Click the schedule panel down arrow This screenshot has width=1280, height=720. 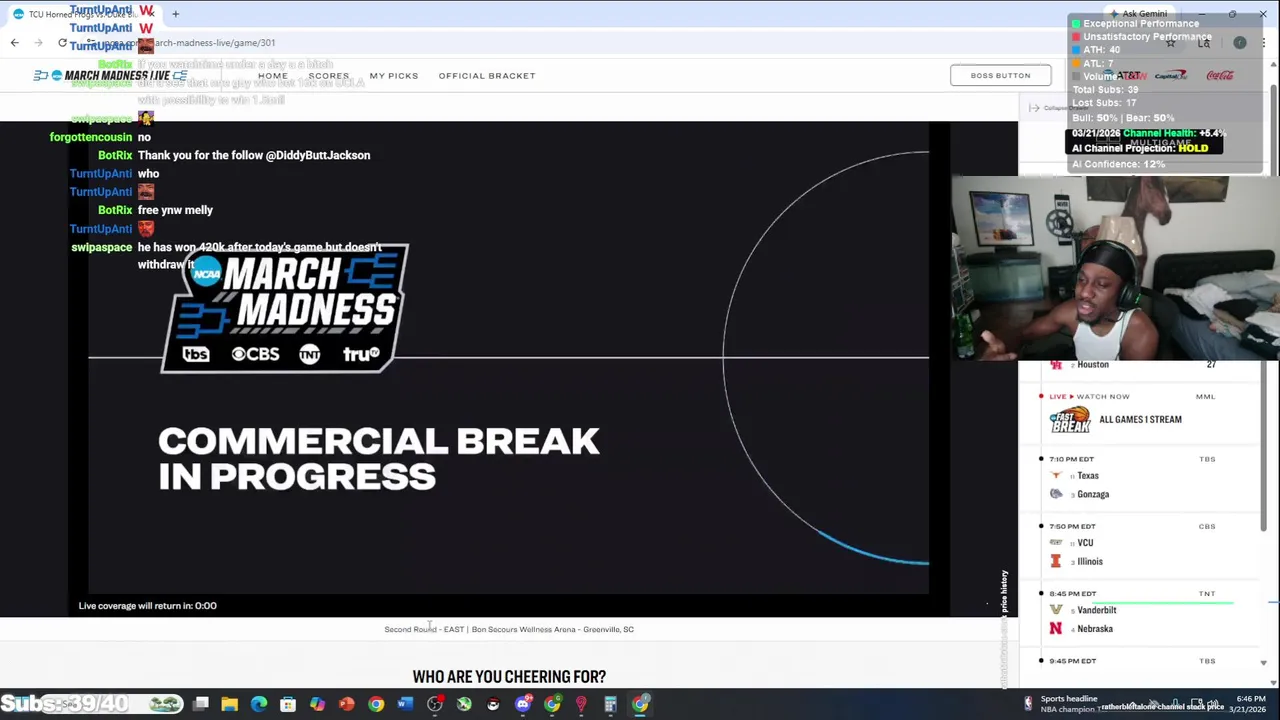click(x=1263, y=663)
